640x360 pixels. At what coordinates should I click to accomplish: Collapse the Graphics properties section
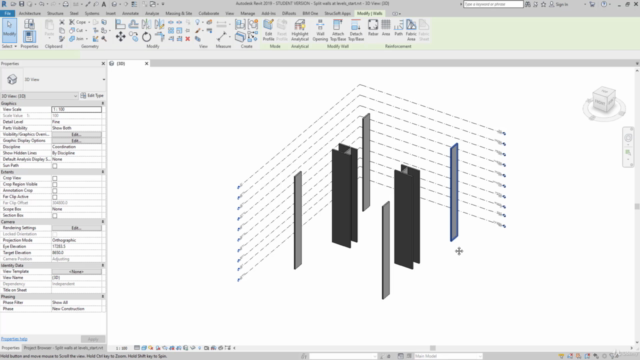pos(103,104)
